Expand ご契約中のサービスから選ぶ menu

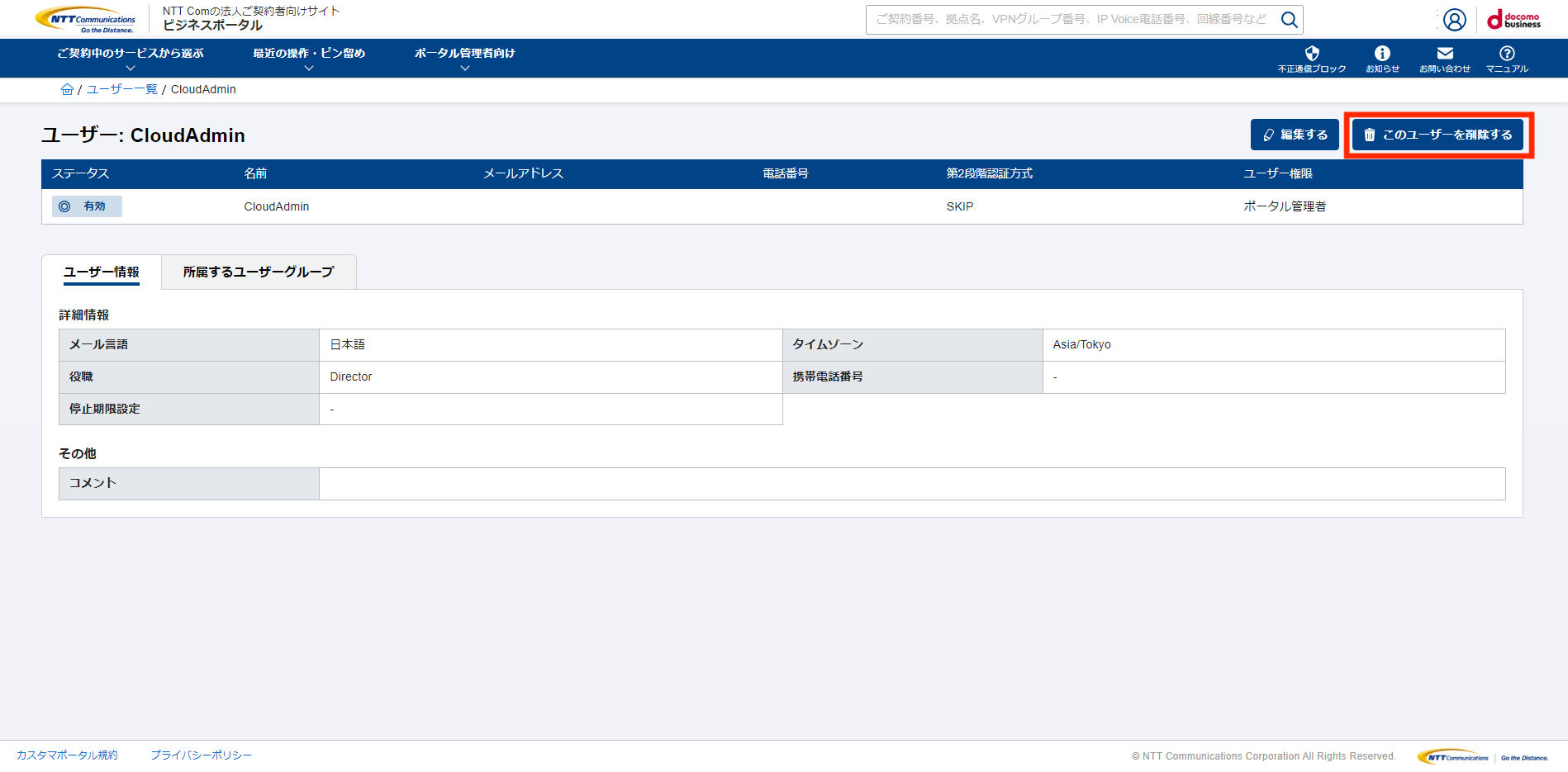131,58
